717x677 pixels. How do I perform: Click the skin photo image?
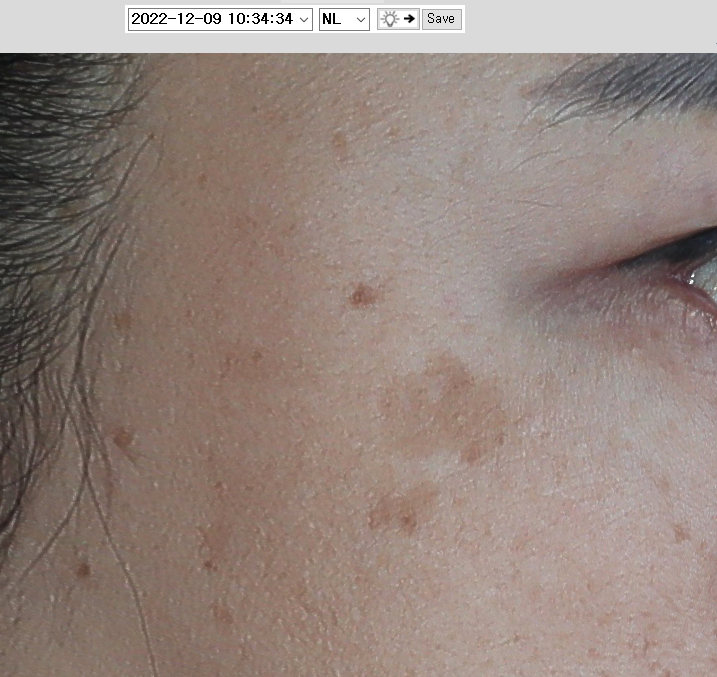pyautogui.click(x=358, y=365)
